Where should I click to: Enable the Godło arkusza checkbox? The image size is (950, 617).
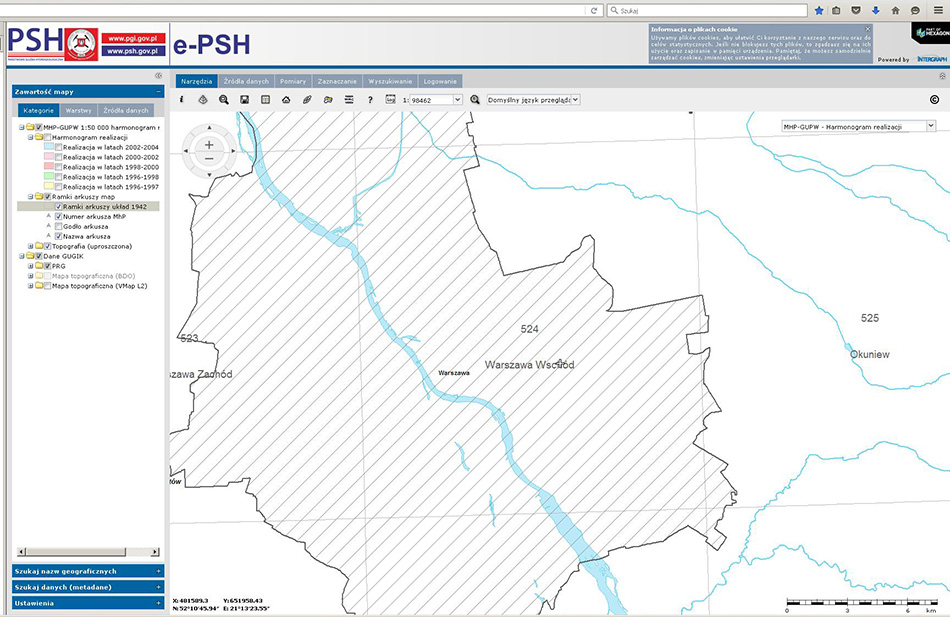pyautogui.click(x=59, y=227)
